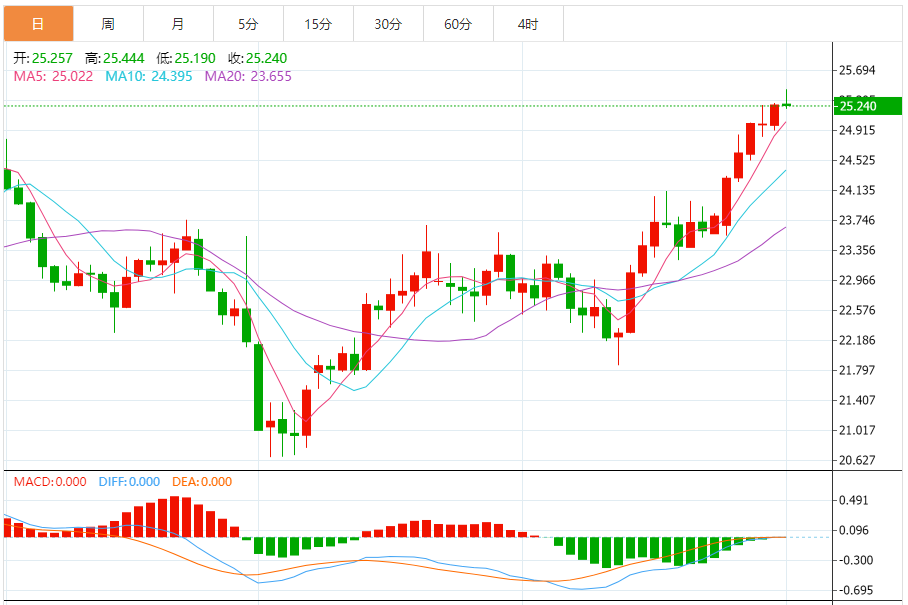Click the -0.695 MACD axis label

point(856,591)
